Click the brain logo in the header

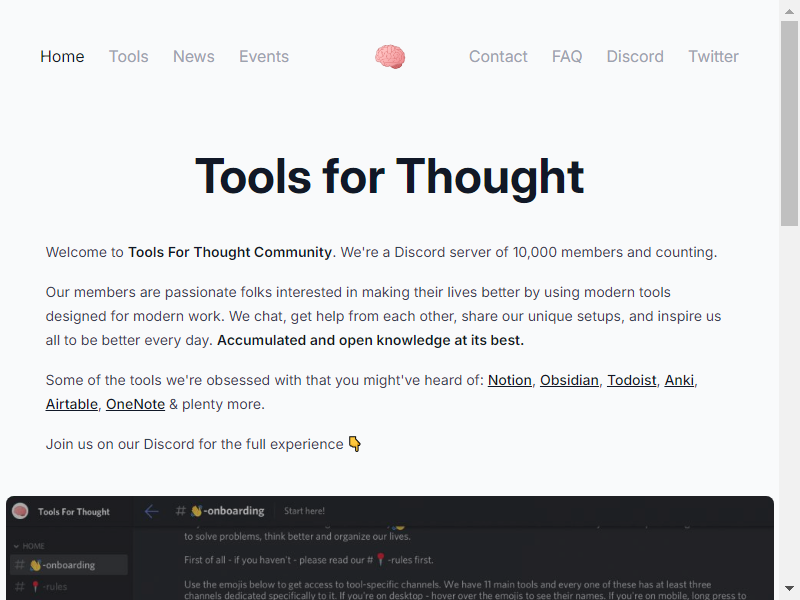pos(390,57)
